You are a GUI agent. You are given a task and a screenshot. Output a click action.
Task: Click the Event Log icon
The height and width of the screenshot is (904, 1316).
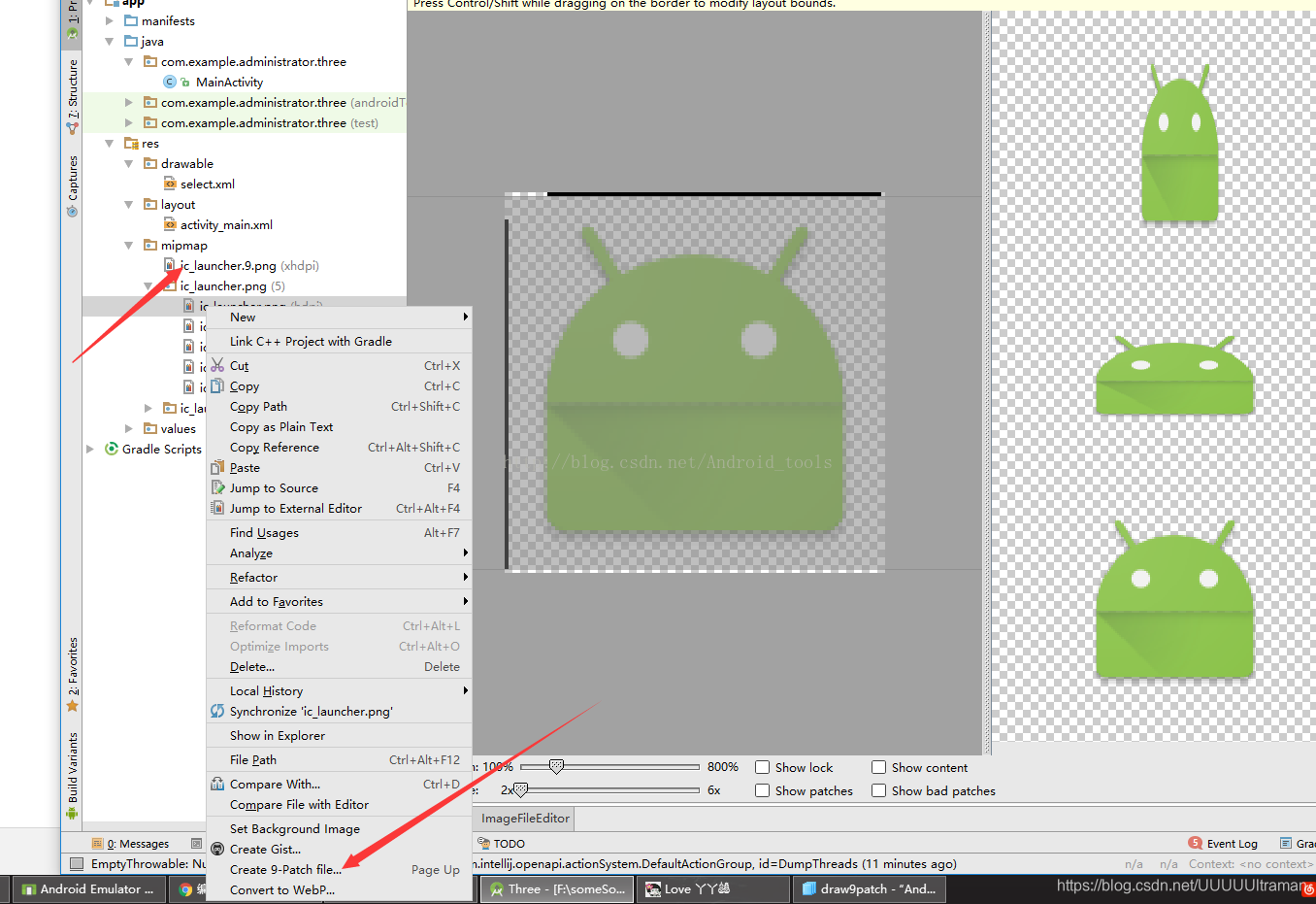click(x=1195, y=843)
